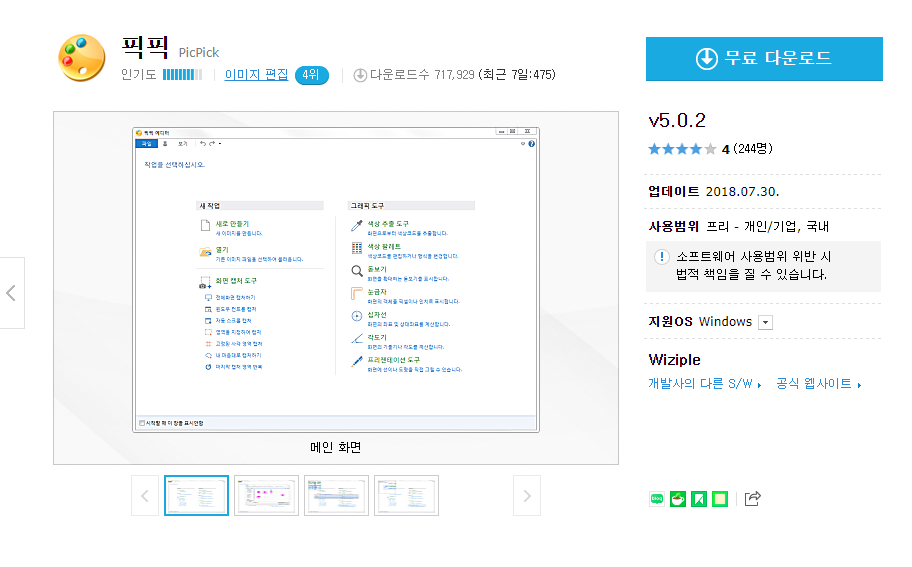Toggle startup window checkbox in preview
The height and width of the screenshot is (567, 912).
[x=142, y=423]
